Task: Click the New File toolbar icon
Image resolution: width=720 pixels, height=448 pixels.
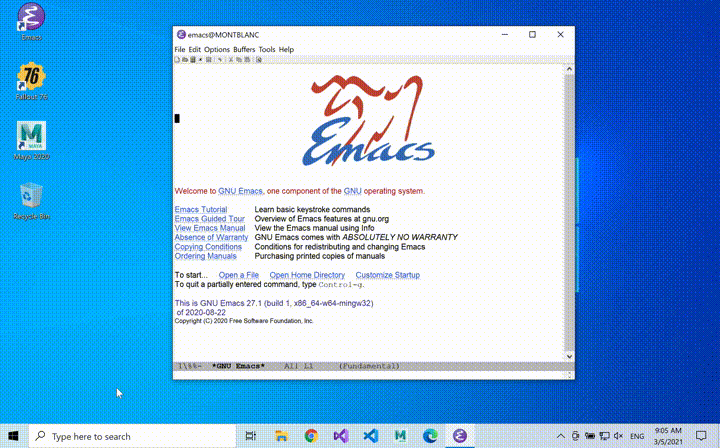Action: (177, 60)
